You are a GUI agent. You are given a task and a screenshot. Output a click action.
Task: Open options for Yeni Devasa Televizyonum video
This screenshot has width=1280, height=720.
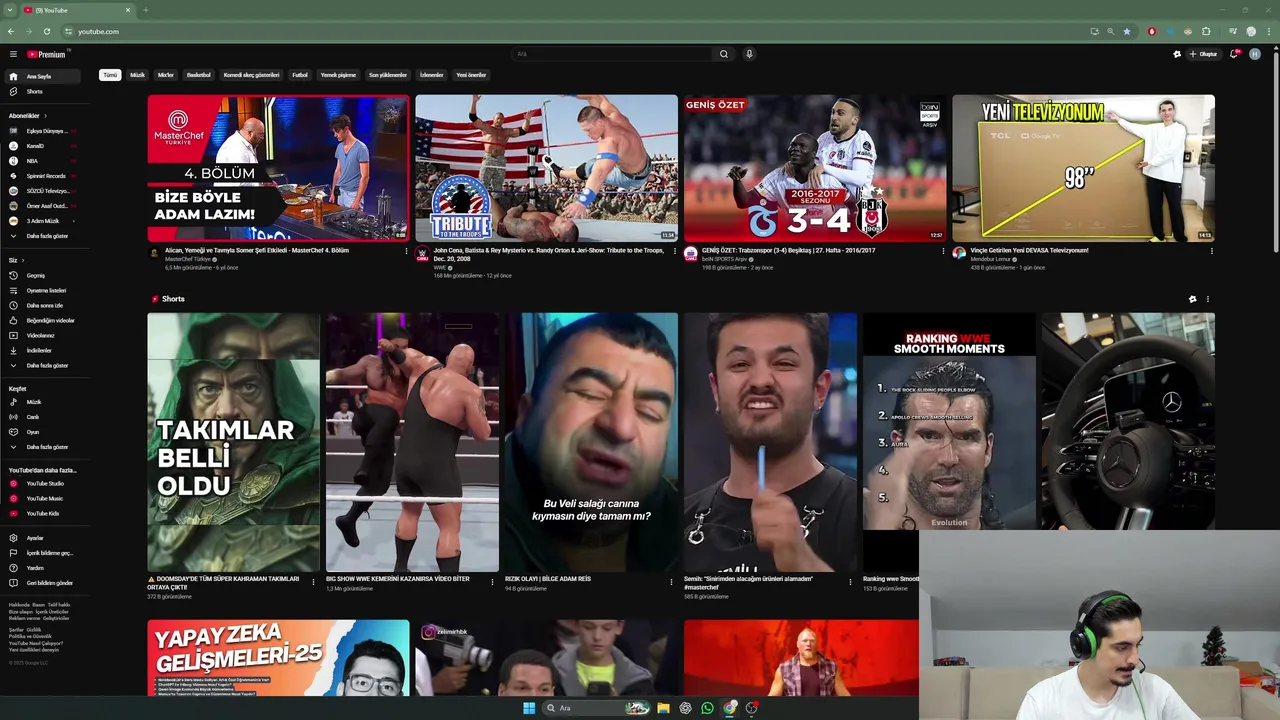click(x=1211, y=251)
